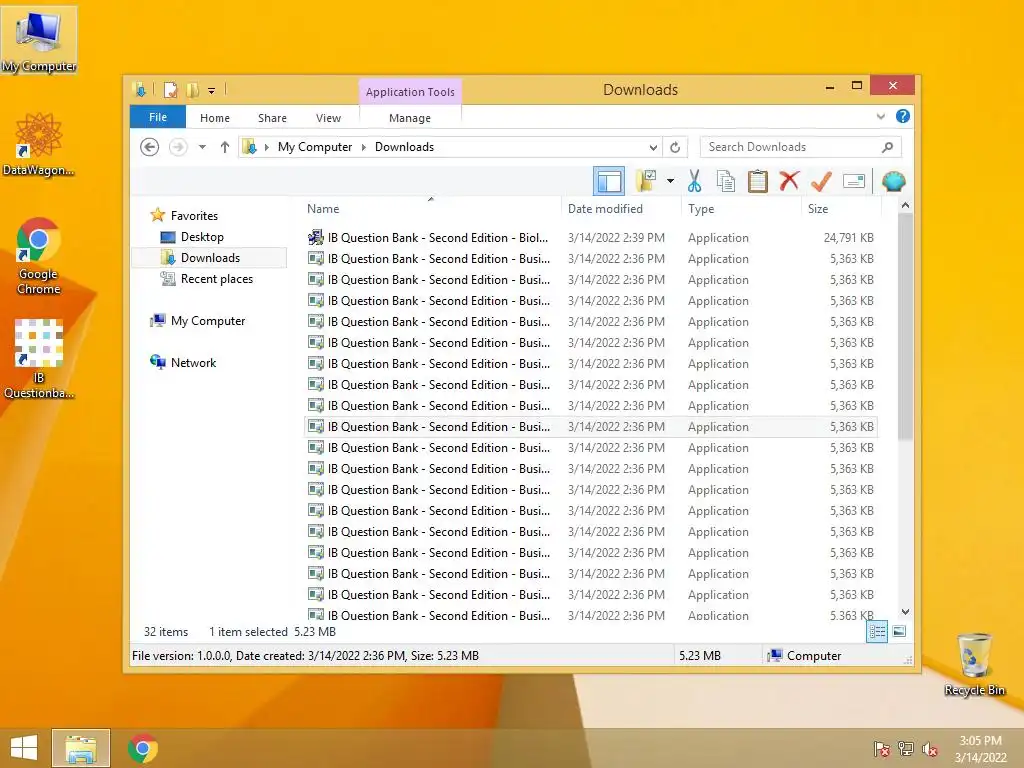Toggle the navigation pane toolbar button
The width and height of the screenshot is (1024, 768).
[x=609, y=182]
